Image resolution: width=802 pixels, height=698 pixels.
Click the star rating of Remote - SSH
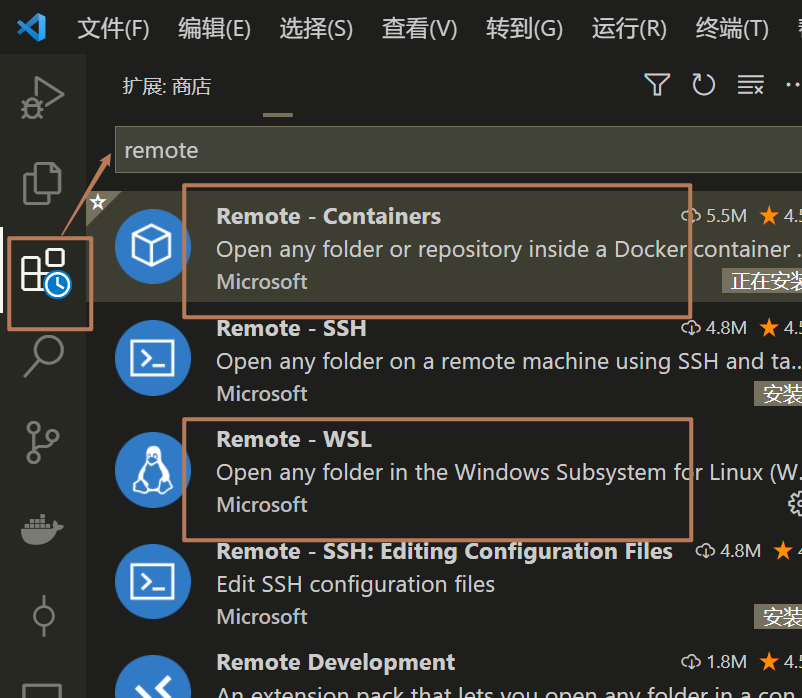(781, 327)
